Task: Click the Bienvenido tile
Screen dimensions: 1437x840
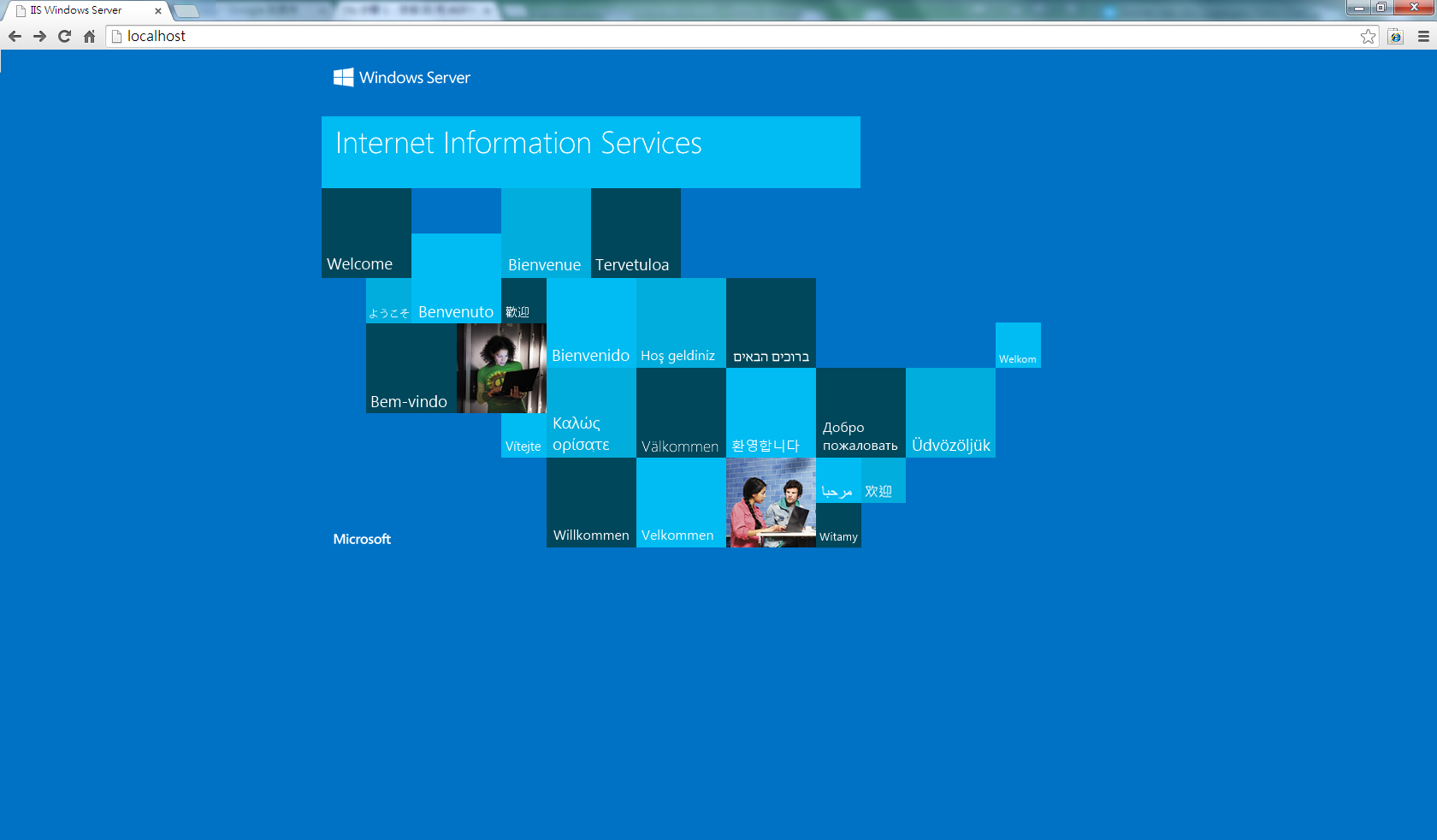Action: pyautogui.click(x=591, y=322)
